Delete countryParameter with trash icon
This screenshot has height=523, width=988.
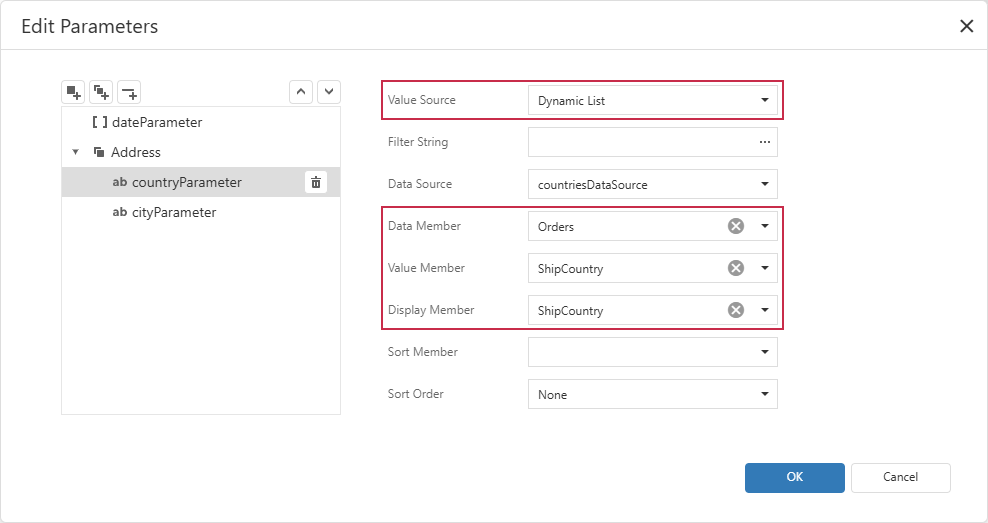click(316, 182)
